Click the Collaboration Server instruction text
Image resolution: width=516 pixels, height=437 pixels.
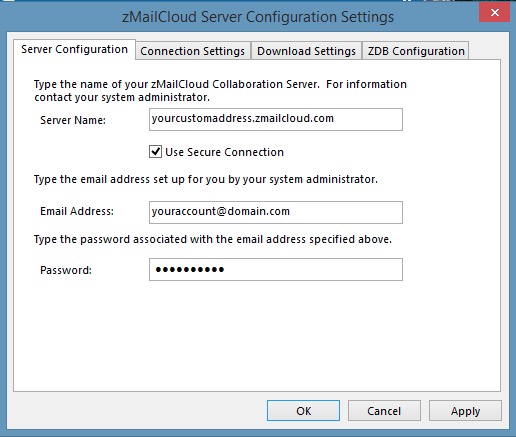click(x=220, y=91)
